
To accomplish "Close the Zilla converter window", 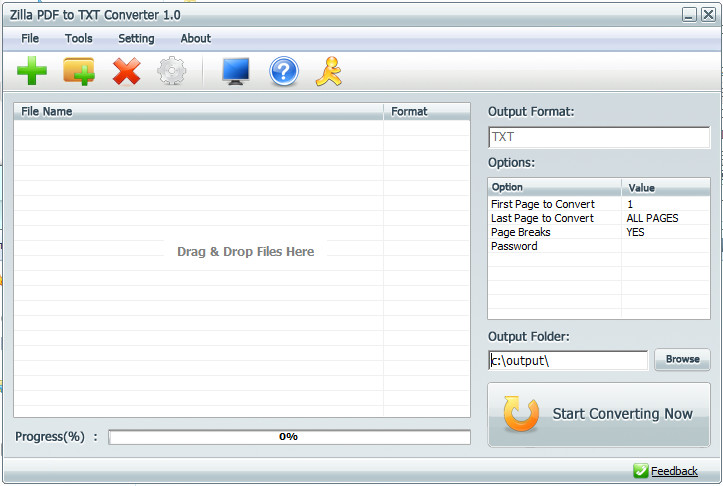I will point(708,15).
